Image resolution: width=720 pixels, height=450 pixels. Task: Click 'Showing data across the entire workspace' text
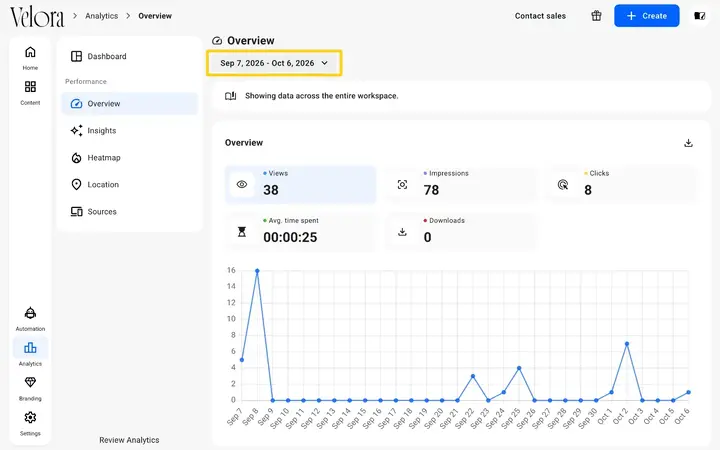click(x=321, y=96)
